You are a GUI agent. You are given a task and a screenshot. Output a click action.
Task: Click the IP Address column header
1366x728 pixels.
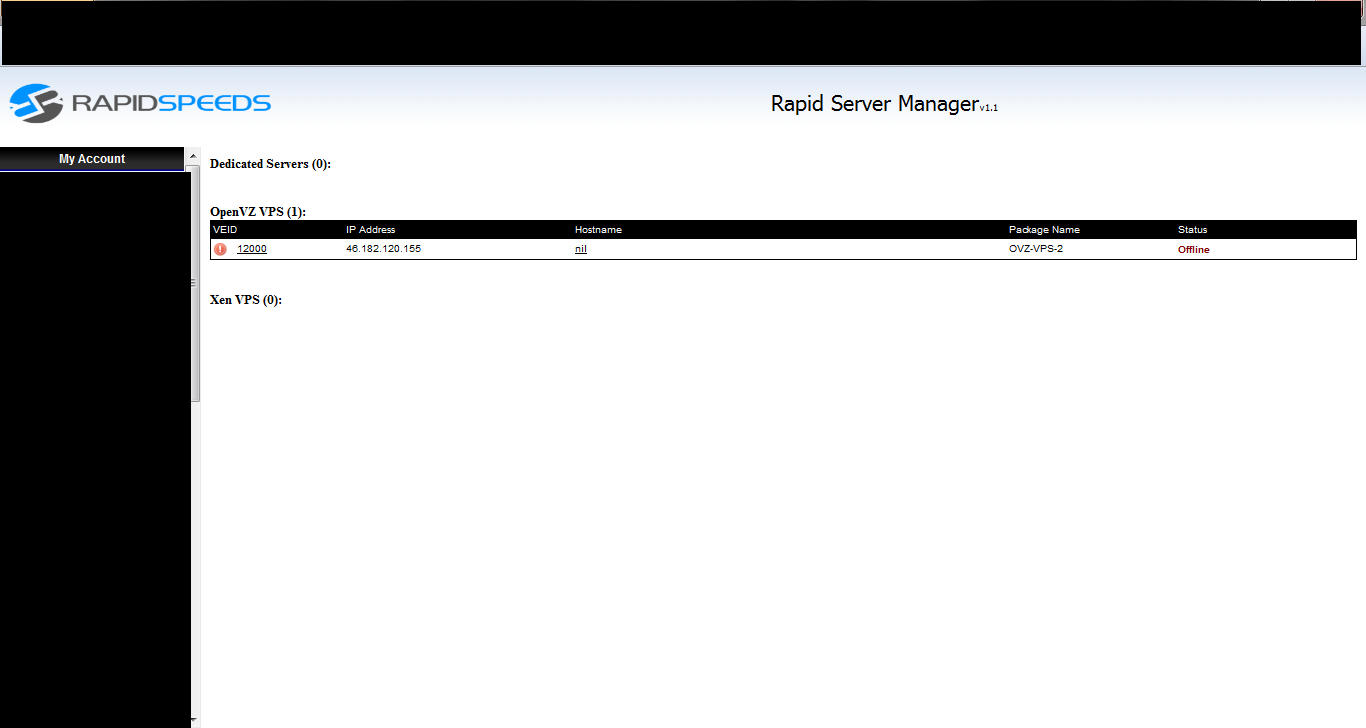371,230
